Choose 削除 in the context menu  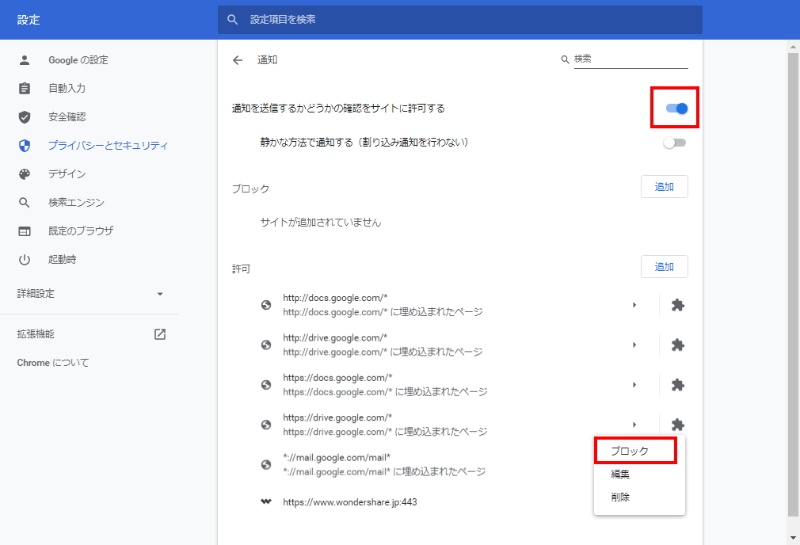639,497
